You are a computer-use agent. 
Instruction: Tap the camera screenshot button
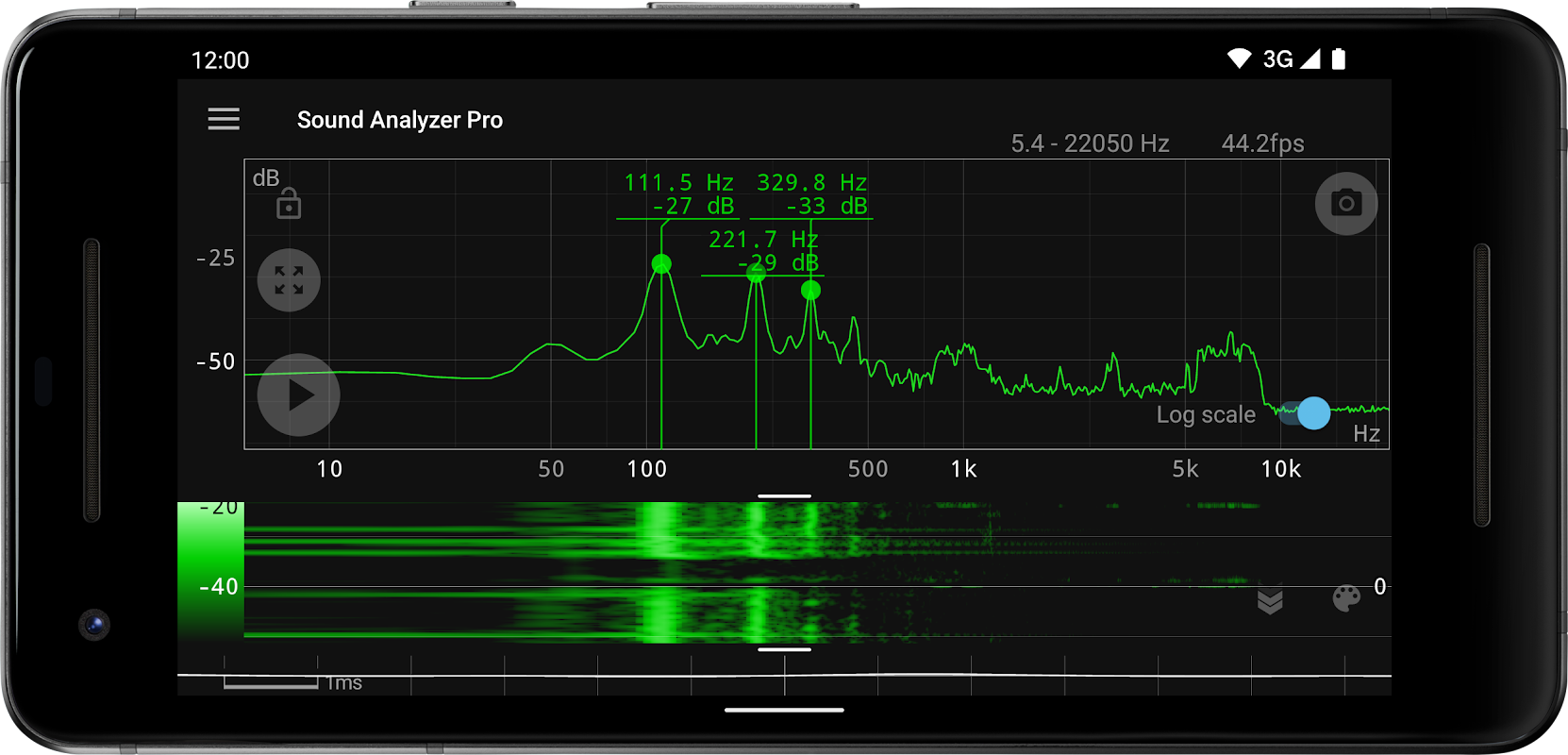click(1345, 204)
